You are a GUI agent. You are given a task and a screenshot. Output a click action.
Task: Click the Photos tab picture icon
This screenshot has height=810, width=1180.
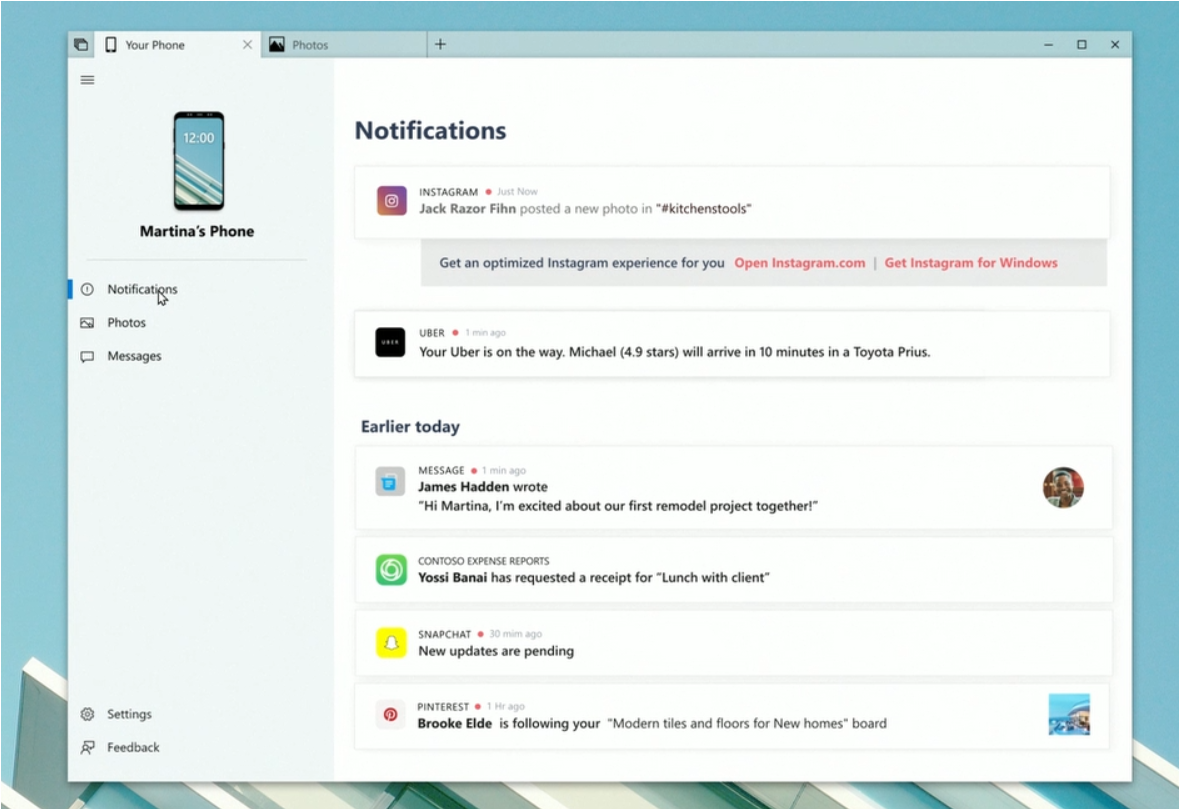point(277,45)
